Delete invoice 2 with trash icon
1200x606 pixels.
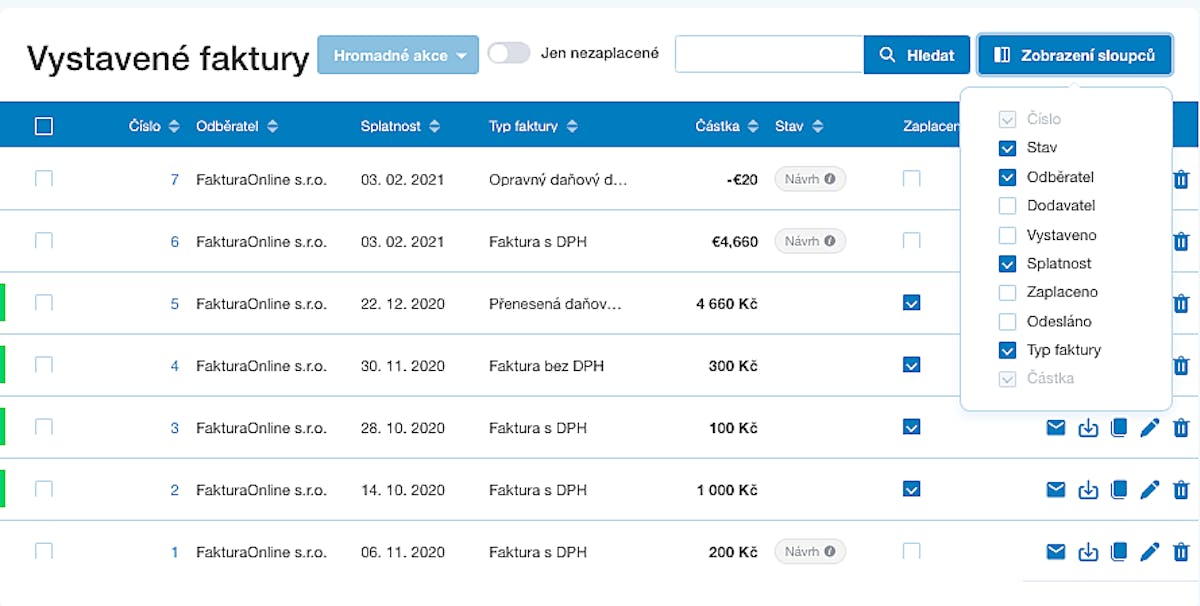pos(1181,490)
